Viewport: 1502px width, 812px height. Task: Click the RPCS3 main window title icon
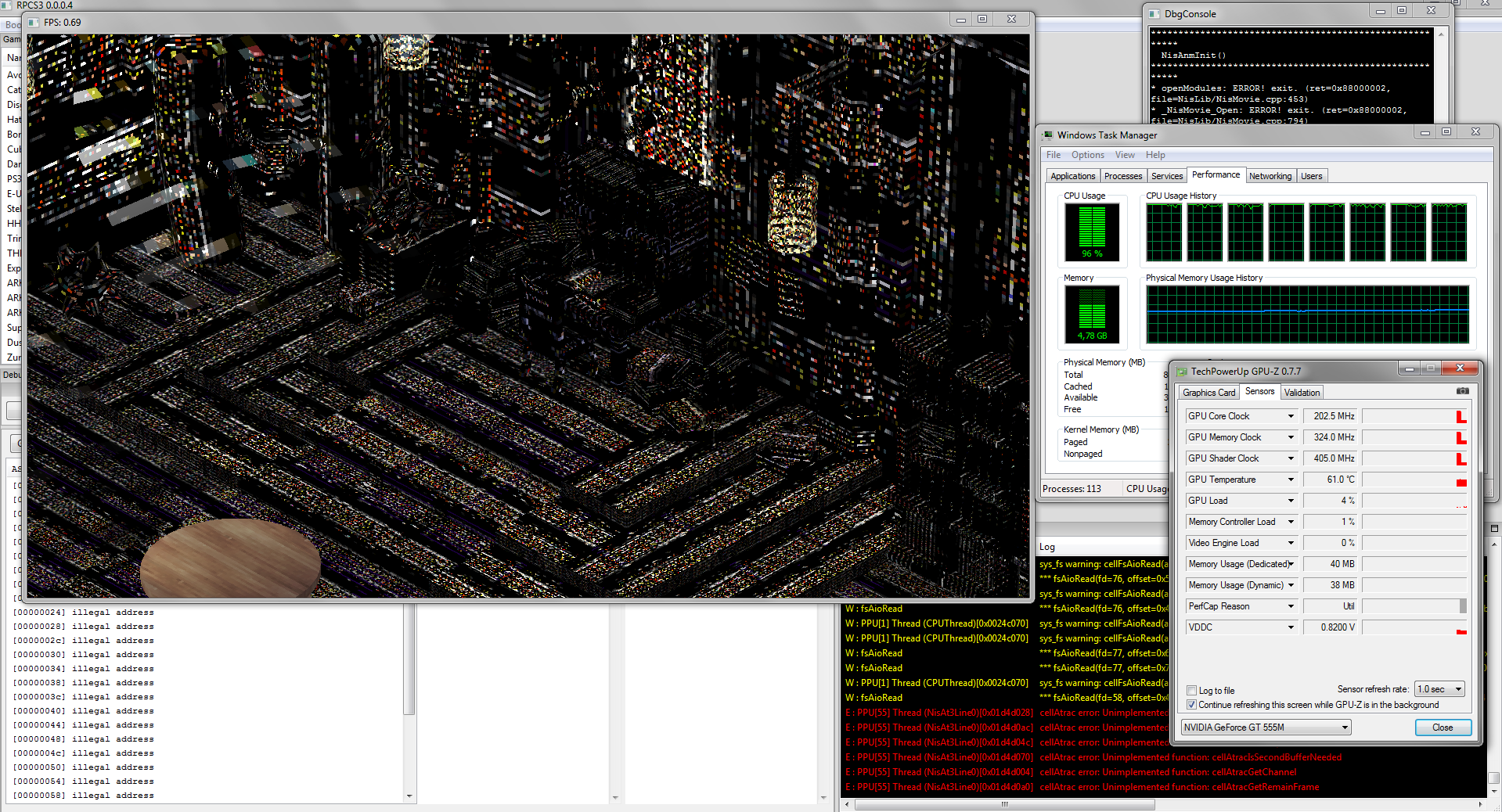tap(6, 5)
